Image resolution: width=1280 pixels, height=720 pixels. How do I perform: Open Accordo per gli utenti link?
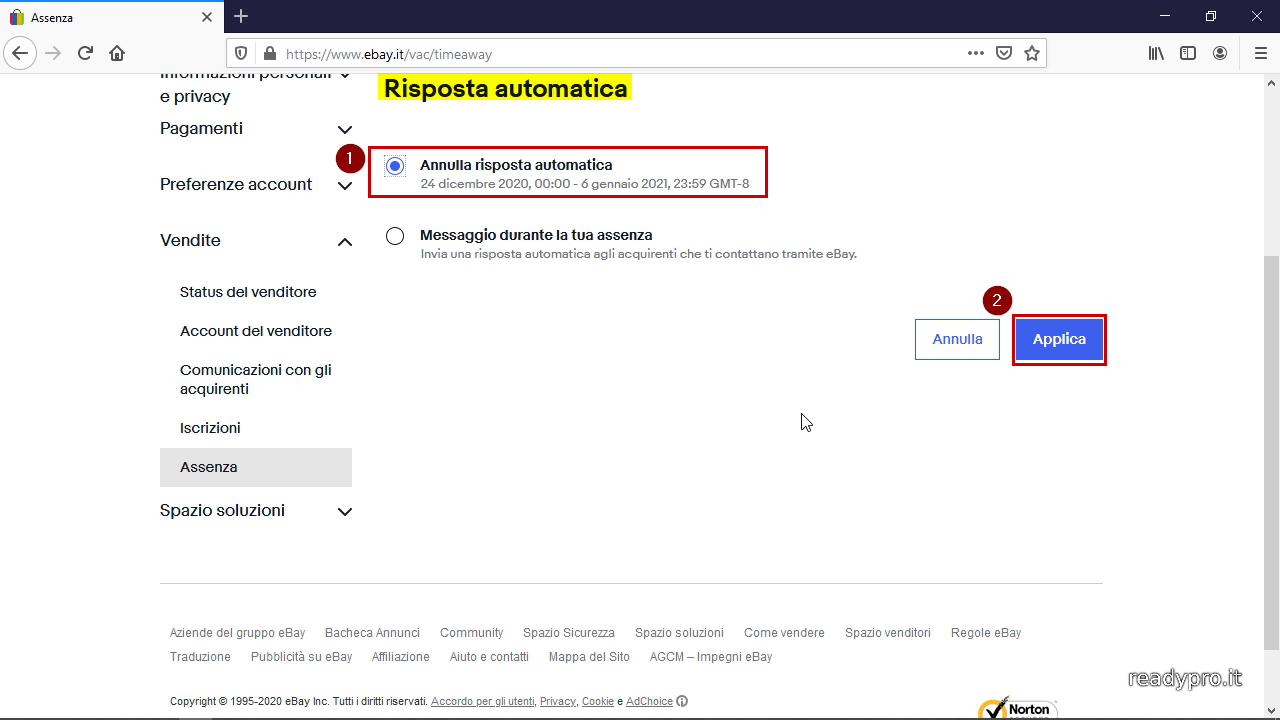tap(483, 702)
